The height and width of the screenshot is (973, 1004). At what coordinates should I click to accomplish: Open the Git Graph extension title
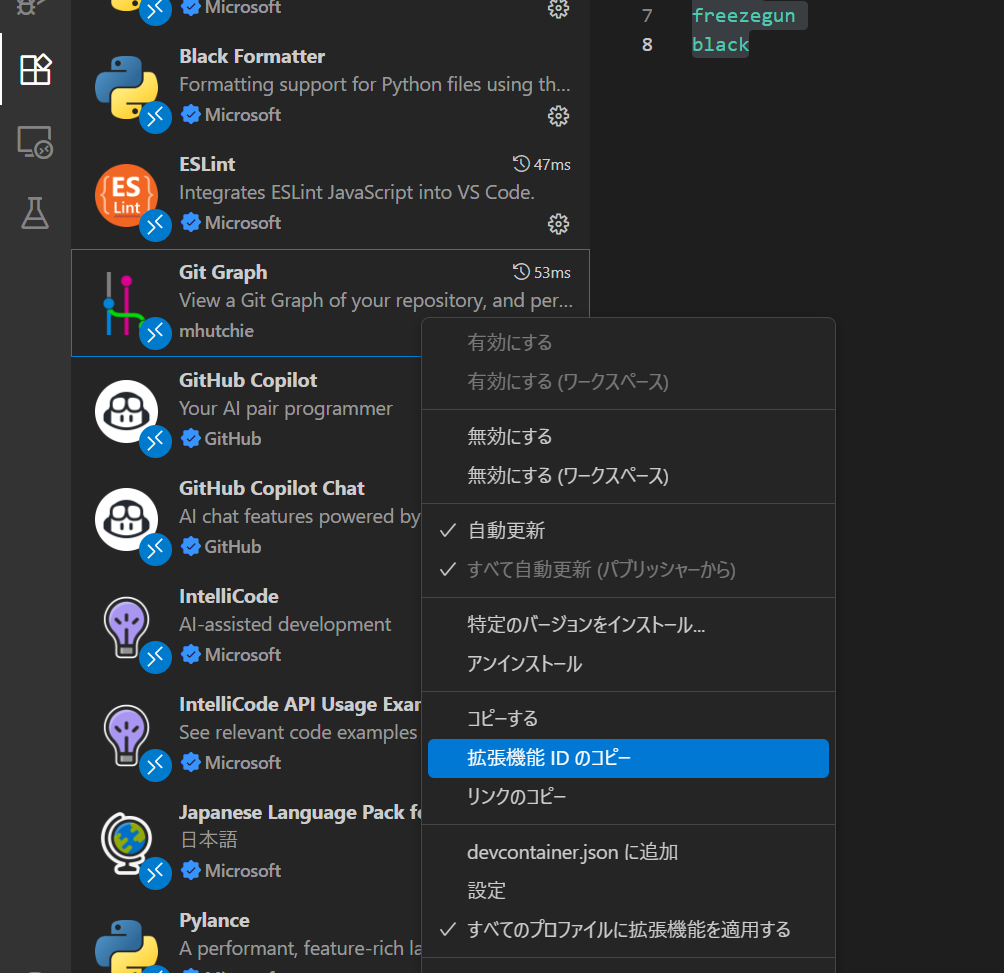coord(223,273)
